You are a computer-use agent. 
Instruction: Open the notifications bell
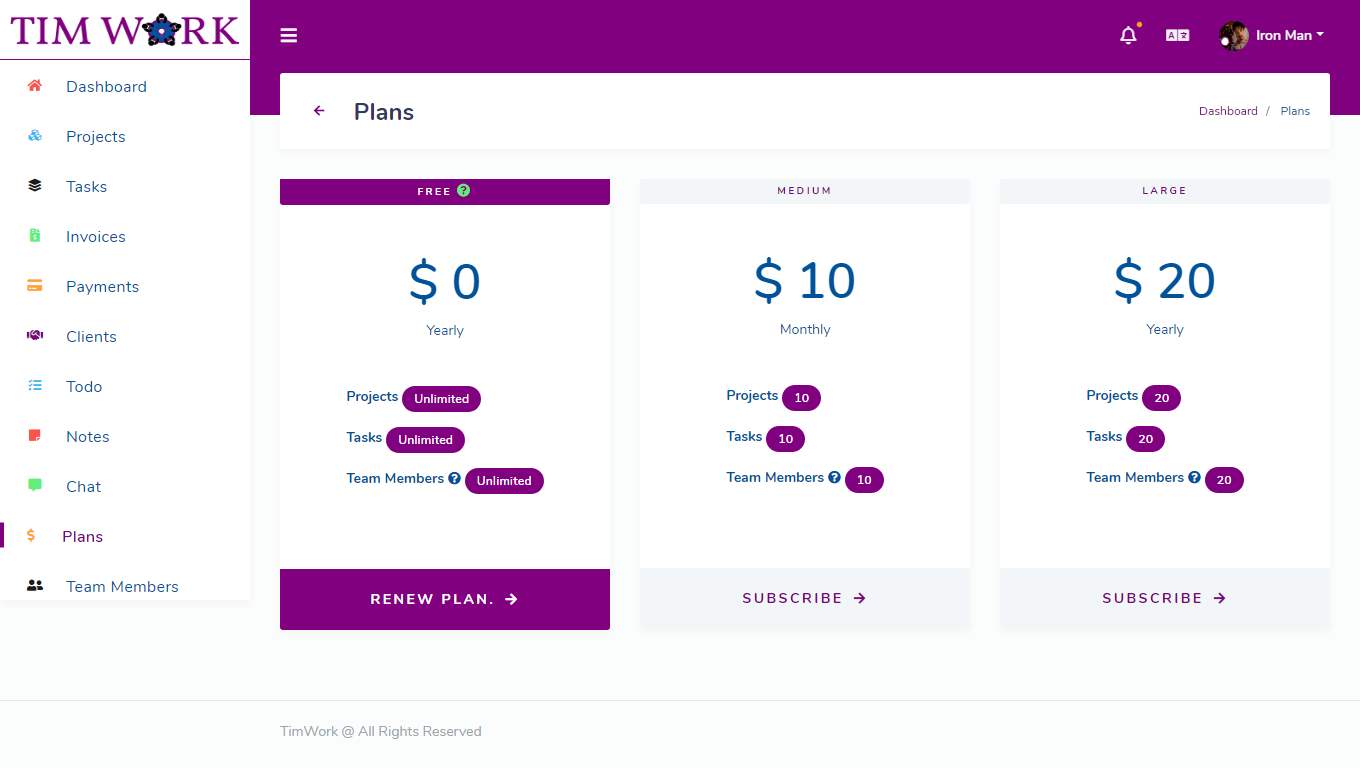coord(1128,34)
